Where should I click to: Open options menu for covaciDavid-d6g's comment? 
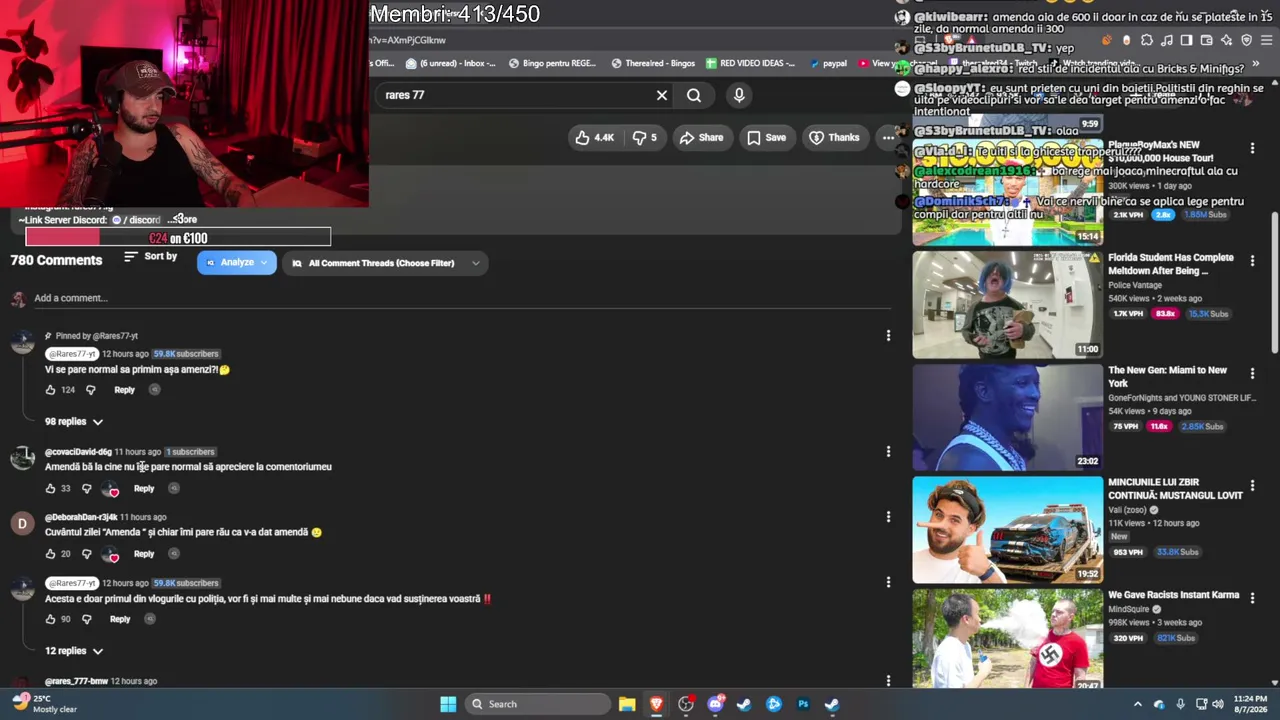tap(888, 452)
